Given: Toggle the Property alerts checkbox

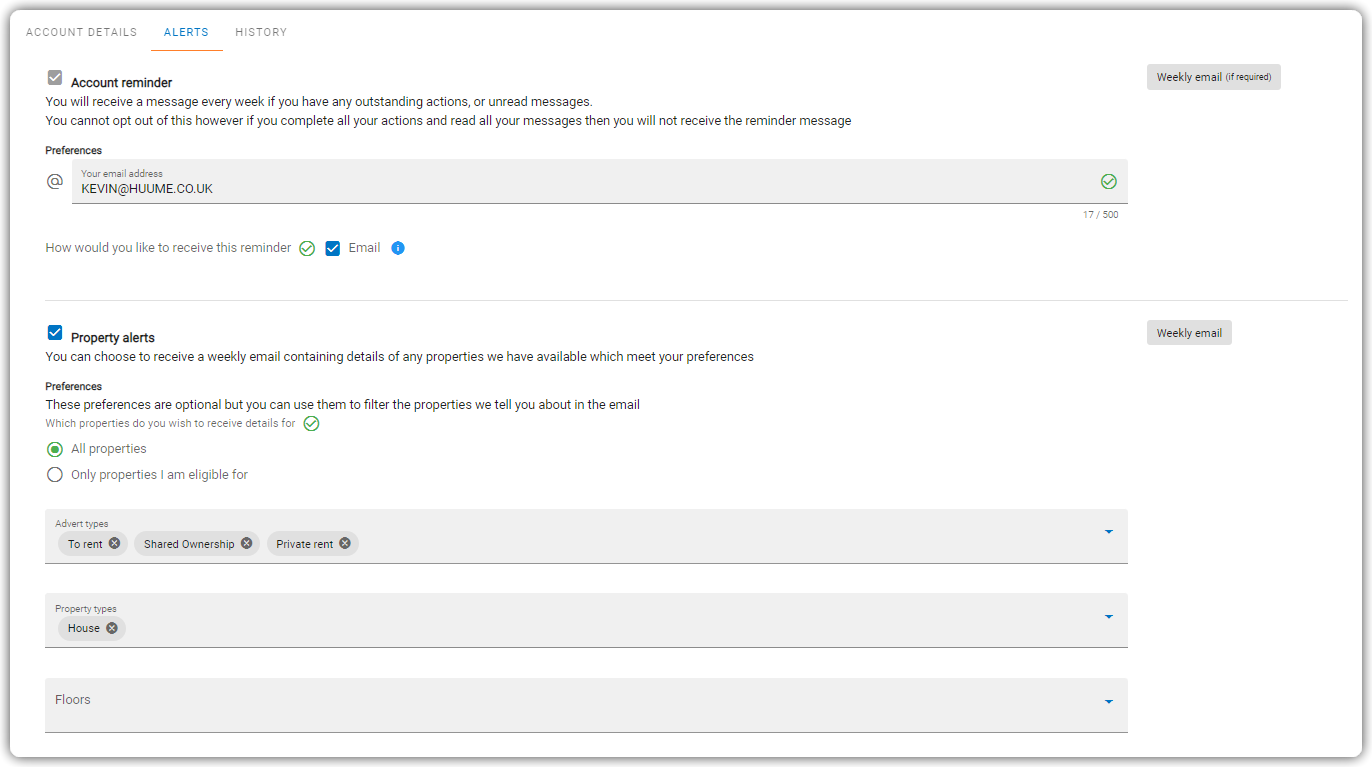Looking at the screenshot, I should click(x=55, y=332).
